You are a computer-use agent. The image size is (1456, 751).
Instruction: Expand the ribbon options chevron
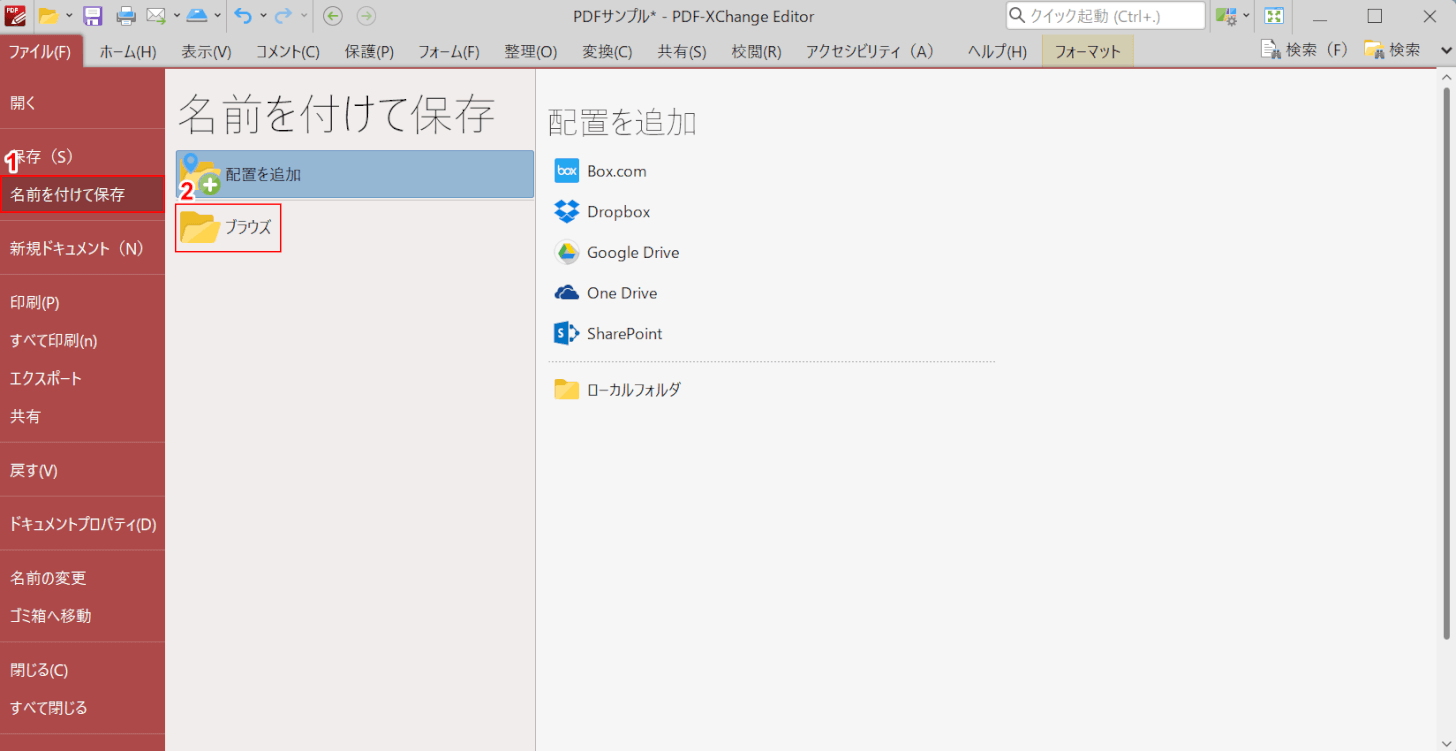pos(1444,49)
